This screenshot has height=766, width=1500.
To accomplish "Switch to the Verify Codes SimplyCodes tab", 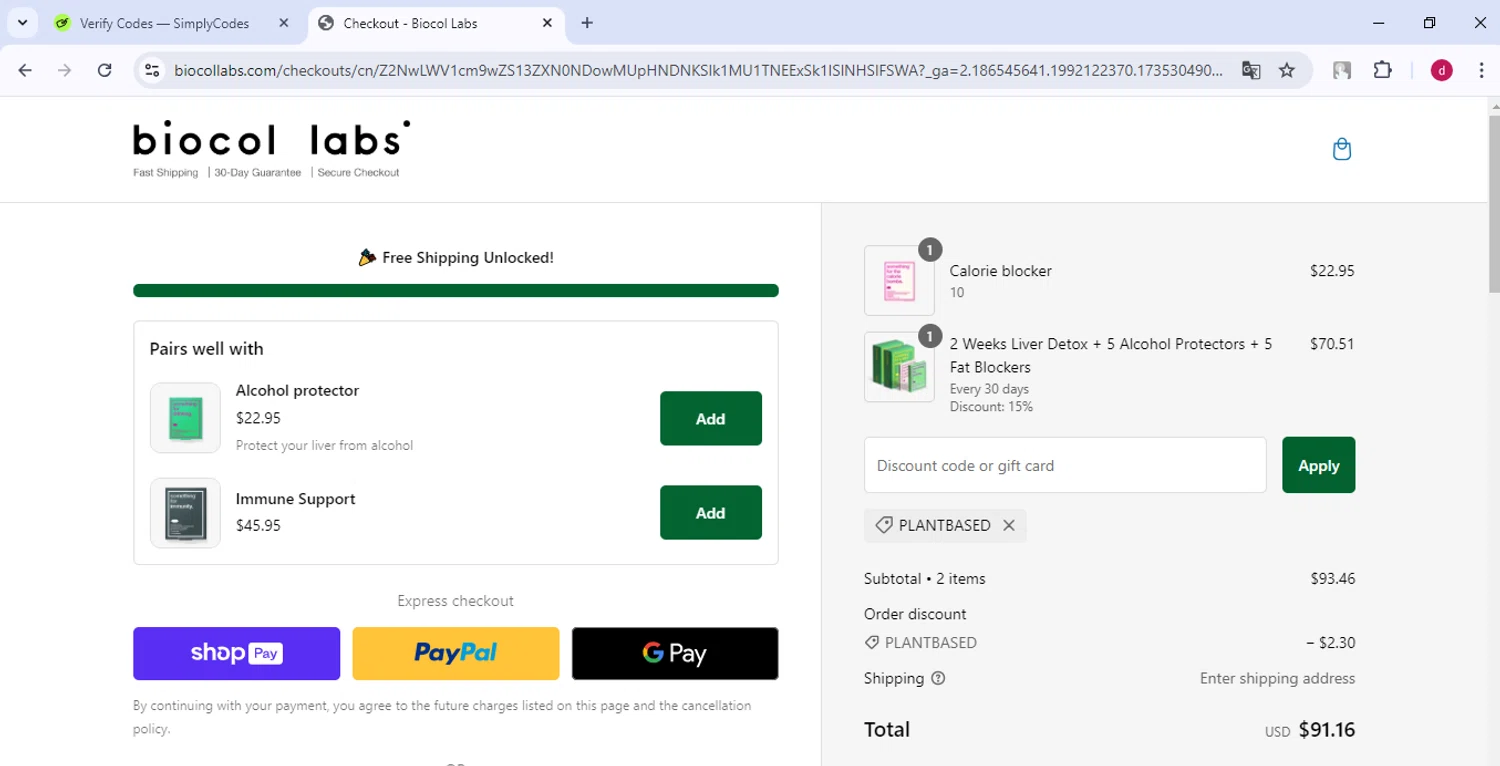I will pyautogui.click(x=165, y=23).
